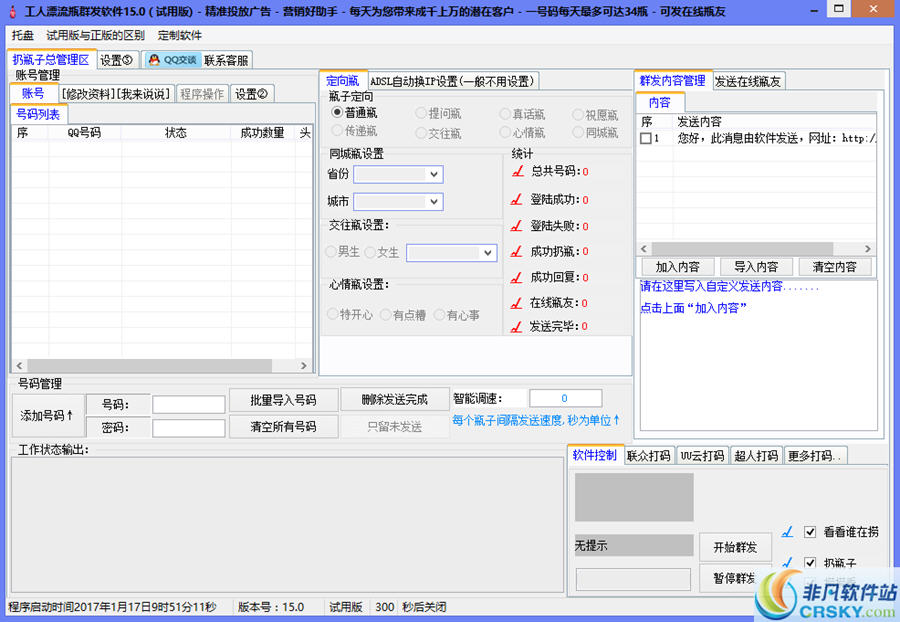Open the 托盘 menu

[22, 35]
